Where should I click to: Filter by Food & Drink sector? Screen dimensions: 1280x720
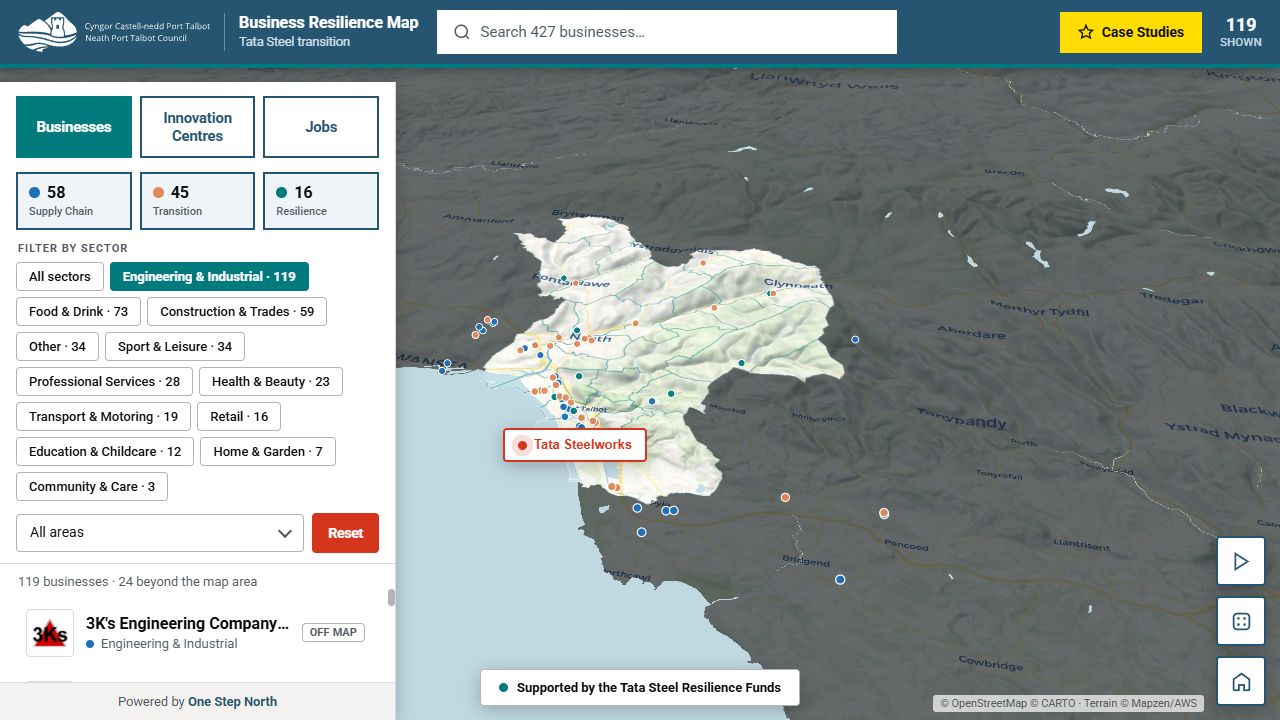click(x=79, y=312)
